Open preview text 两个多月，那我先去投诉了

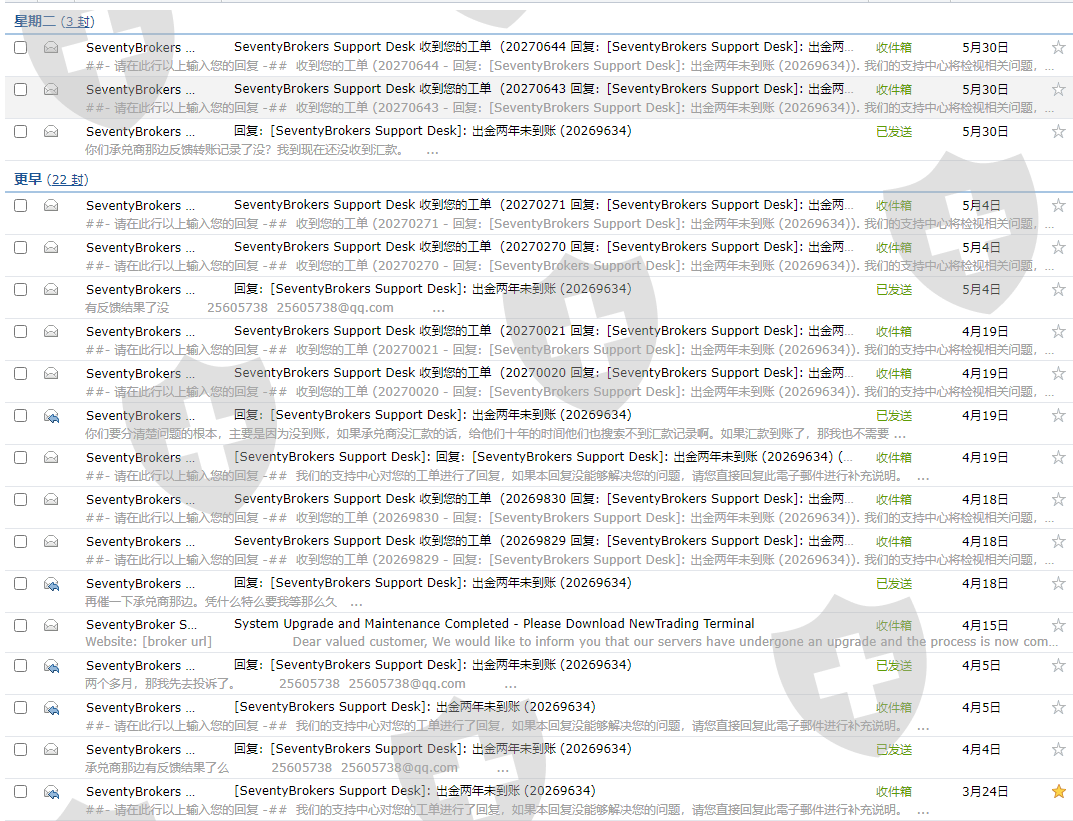pyautogui.click(x=160, y=683)
